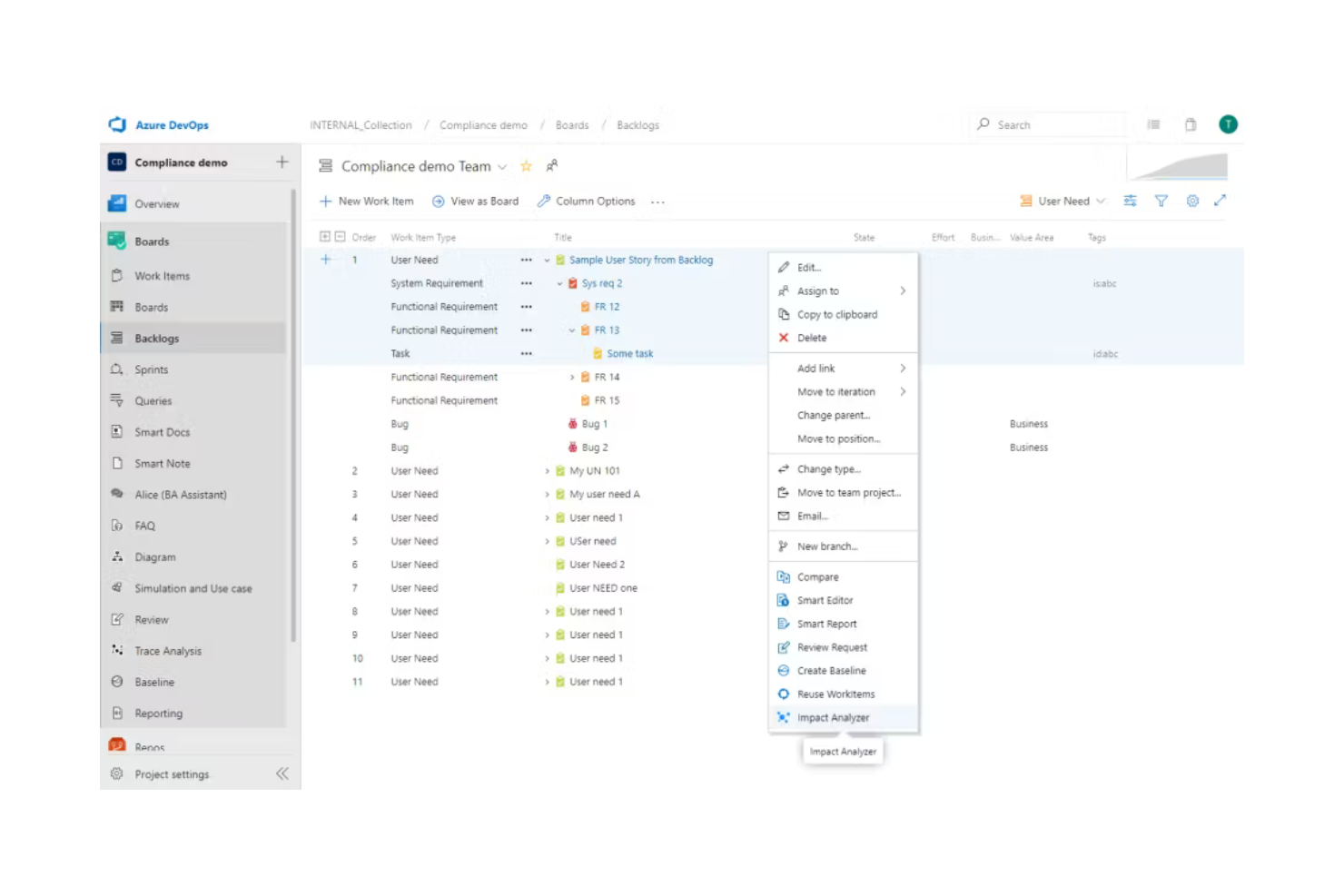Open backlog settings via the gear icon
Image resolution: width=1344 pixels, height=896 pixels.
1191,201
